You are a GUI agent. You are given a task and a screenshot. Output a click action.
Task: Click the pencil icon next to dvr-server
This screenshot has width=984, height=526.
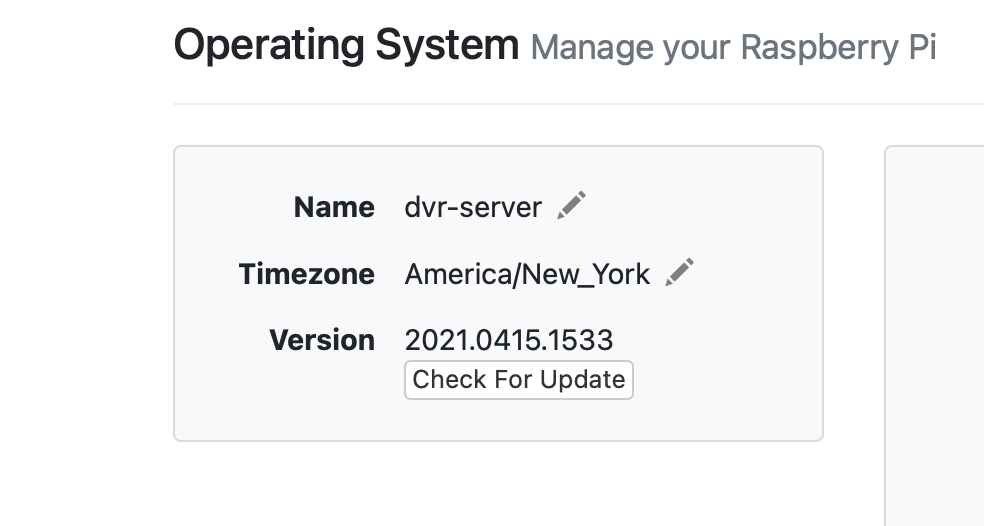[x=572, y=206]
